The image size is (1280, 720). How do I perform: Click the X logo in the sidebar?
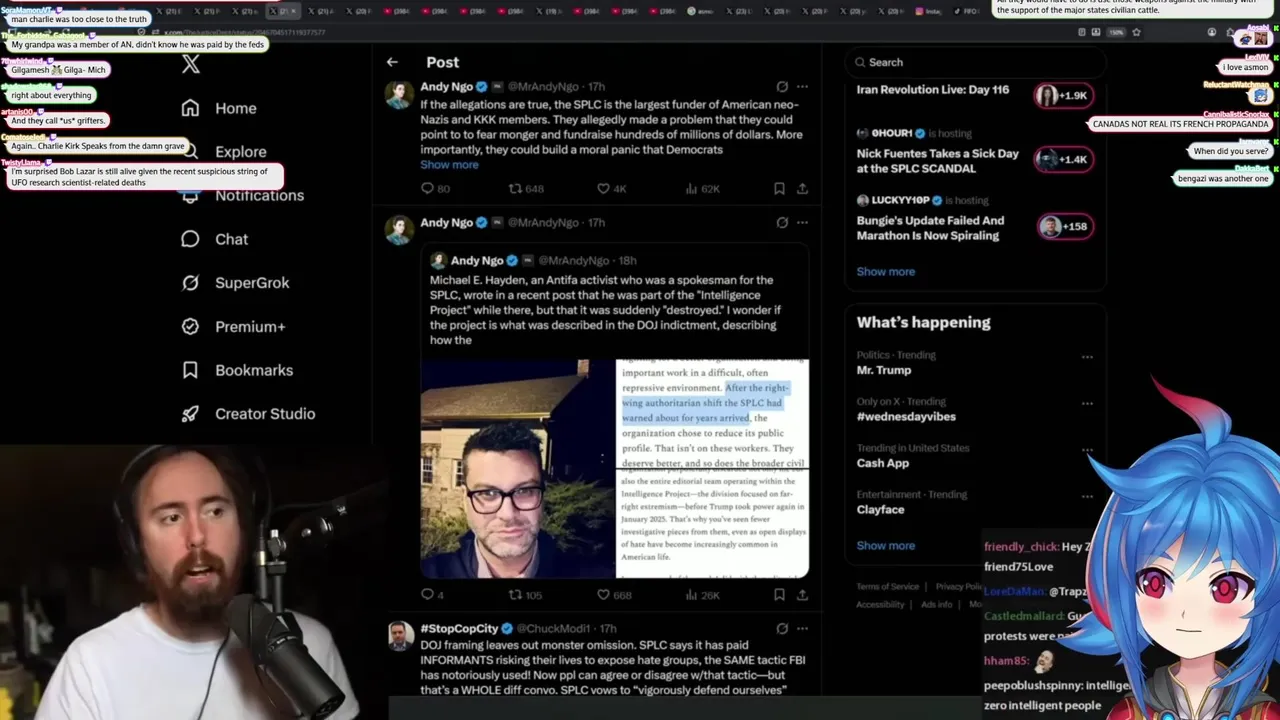pos(191,65)
